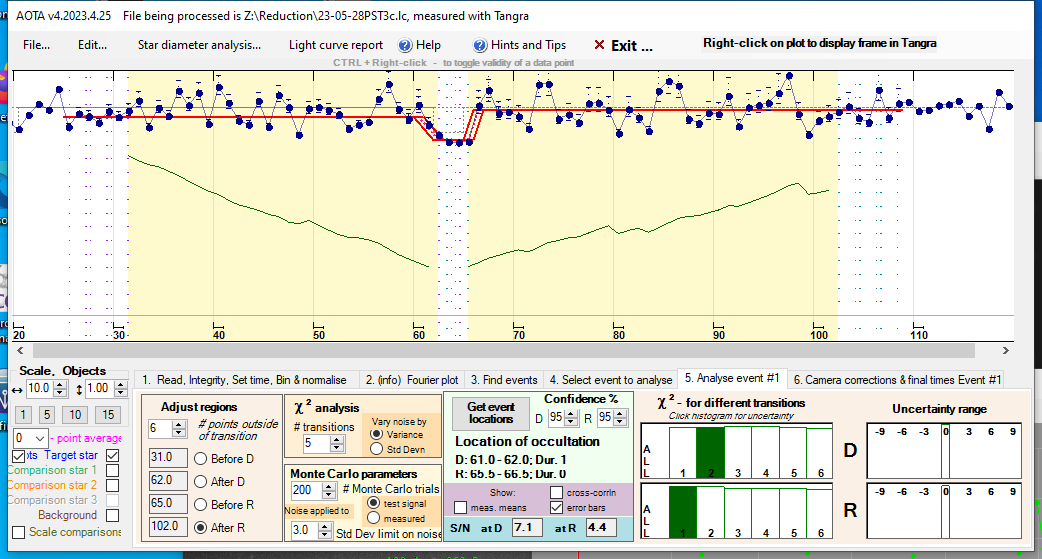The width and height of the screenshot is (1042, 559).
Task: Click the S/N at R value field
Action: [600, 528]
